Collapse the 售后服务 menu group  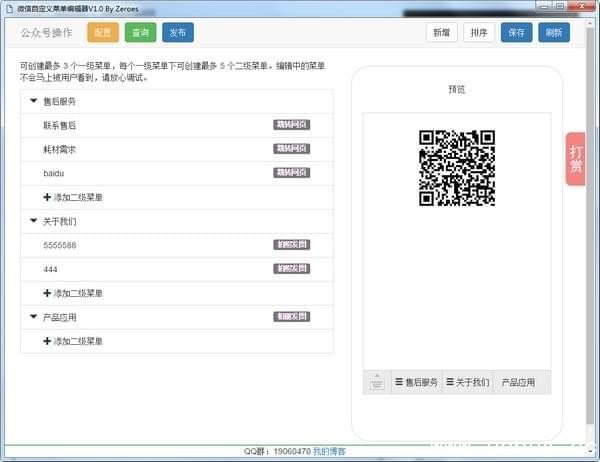pyautogui.click(x=34, y=101)
